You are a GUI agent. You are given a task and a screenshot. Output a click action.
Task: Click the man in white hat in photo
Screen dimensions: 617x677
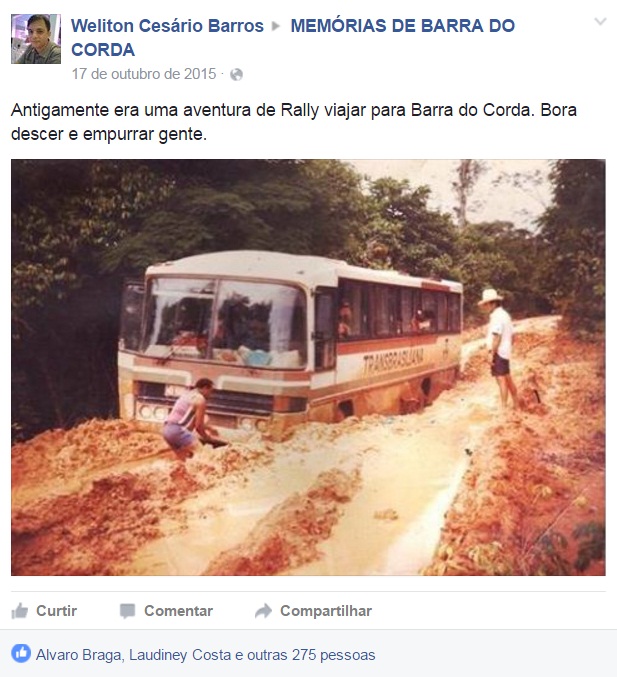[x=499, y=348]
